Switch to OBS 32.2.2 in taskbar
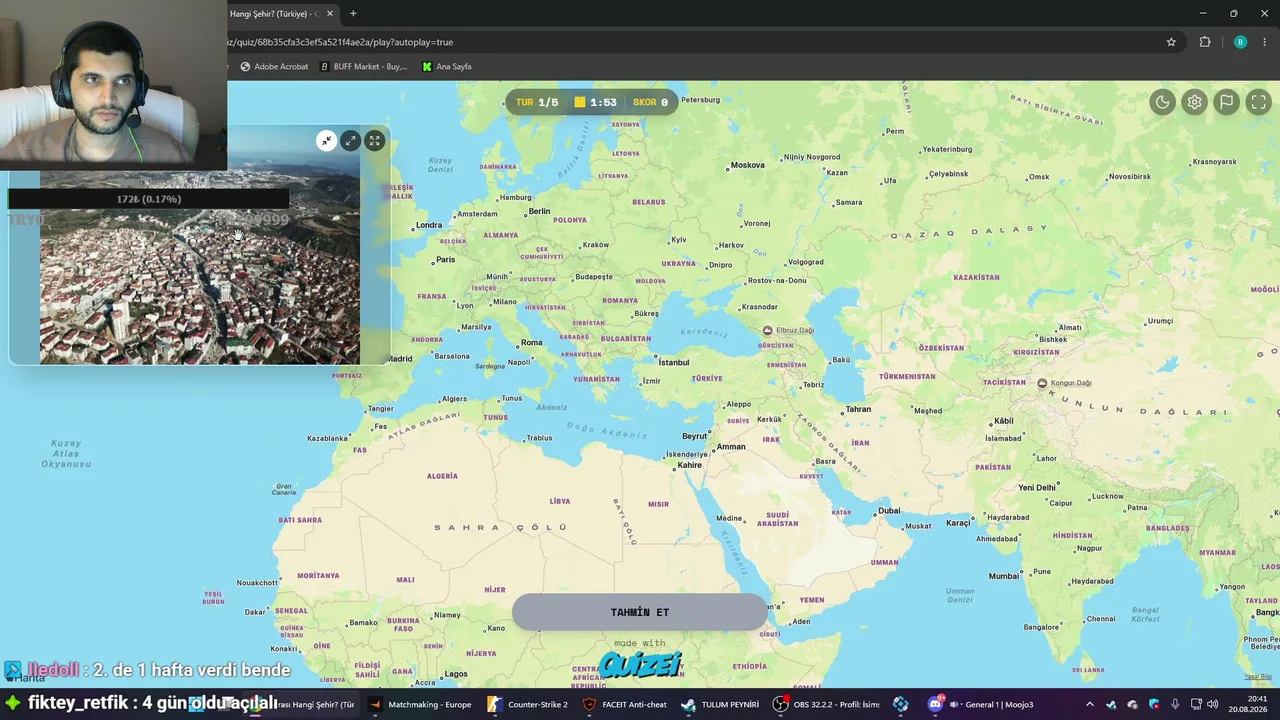The width and height of the screenshot is (1280, 720). pyautogui.click(x=827, y=704)
